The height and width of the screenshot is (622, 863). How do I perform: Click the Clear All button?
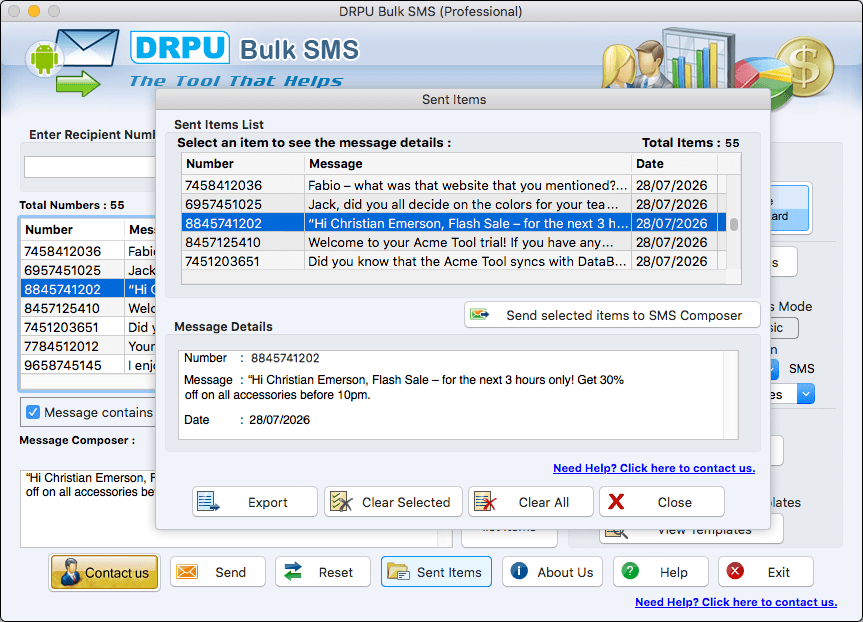point(531,501)
